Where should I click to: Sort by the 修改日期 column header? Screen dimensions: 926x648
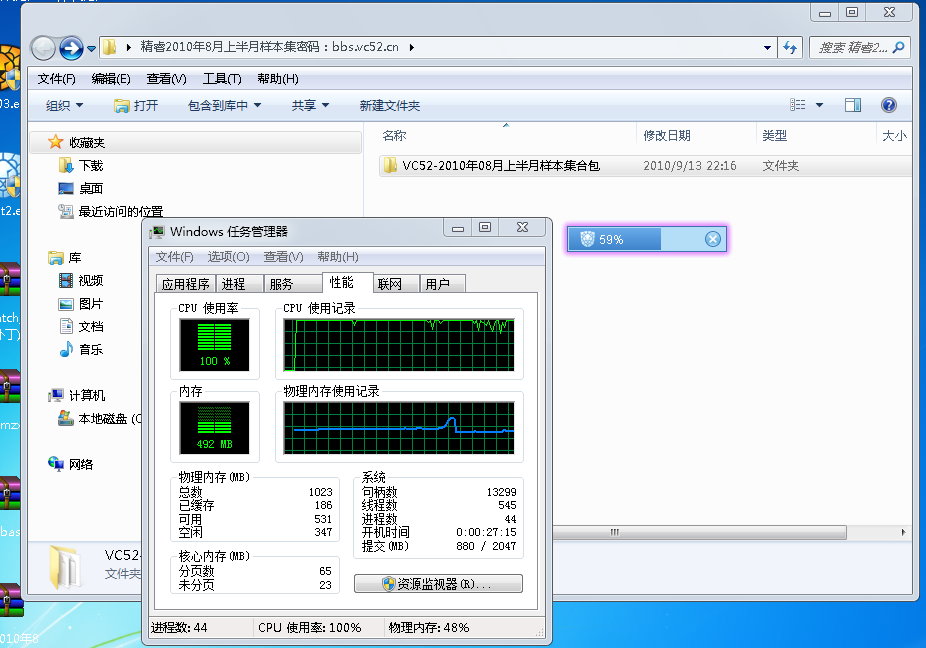coord(667,135)
